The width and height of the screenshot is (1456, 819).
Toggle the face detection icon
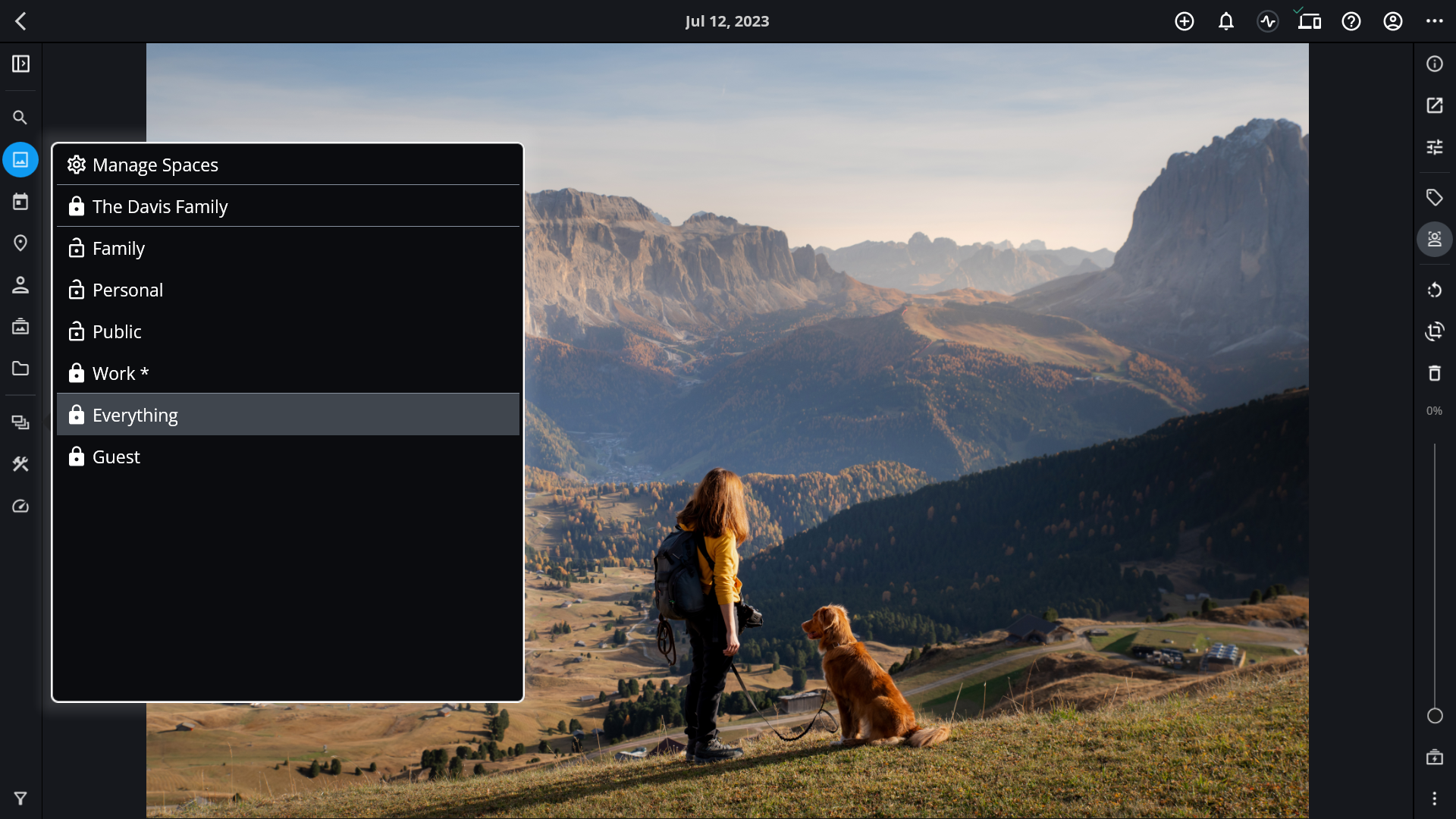click(x=1434, y=240)
